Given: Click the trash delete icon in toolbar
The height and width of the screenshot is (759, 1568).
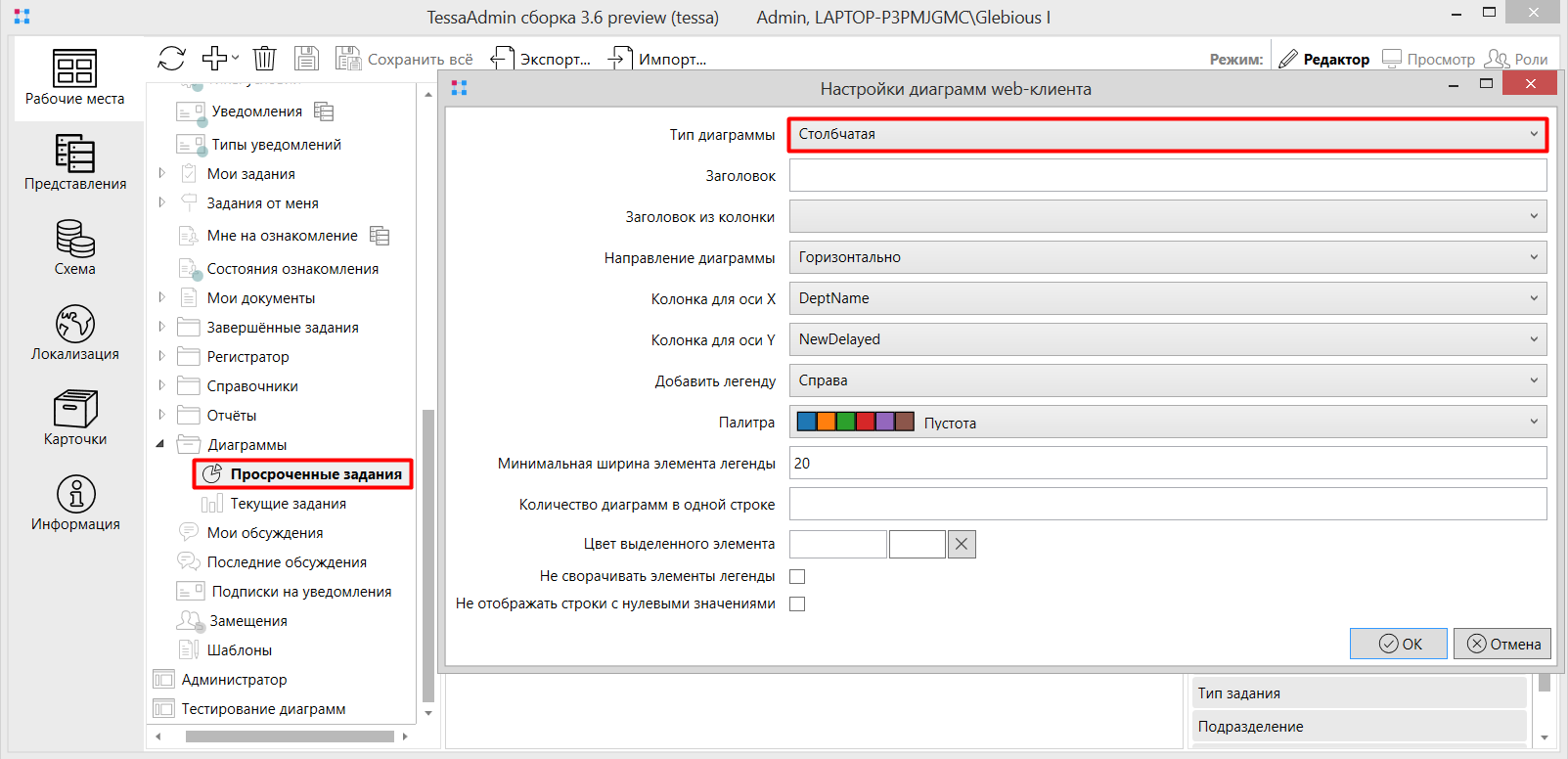Looking at the screenshot, I should (x=264, y=59).
